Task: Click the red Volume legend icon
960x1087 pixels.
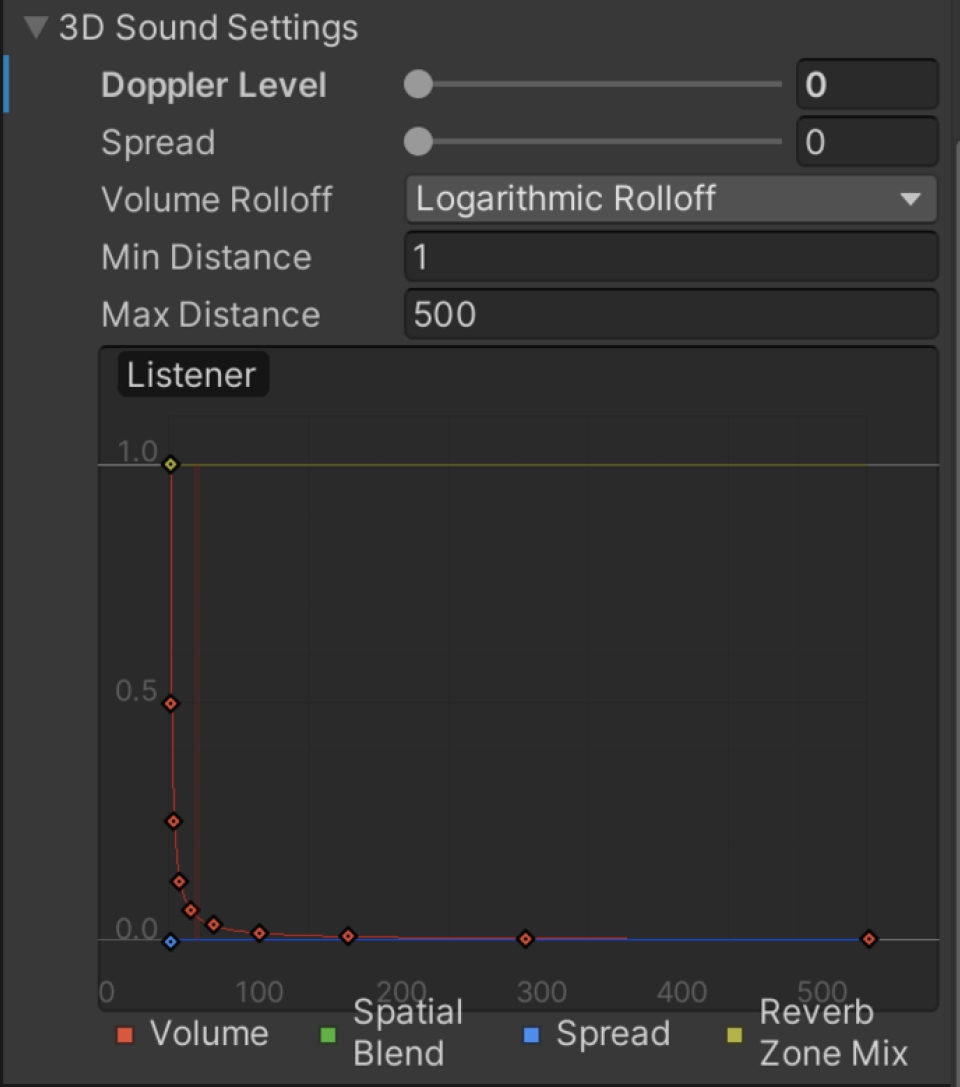Action: [125, 1034]
